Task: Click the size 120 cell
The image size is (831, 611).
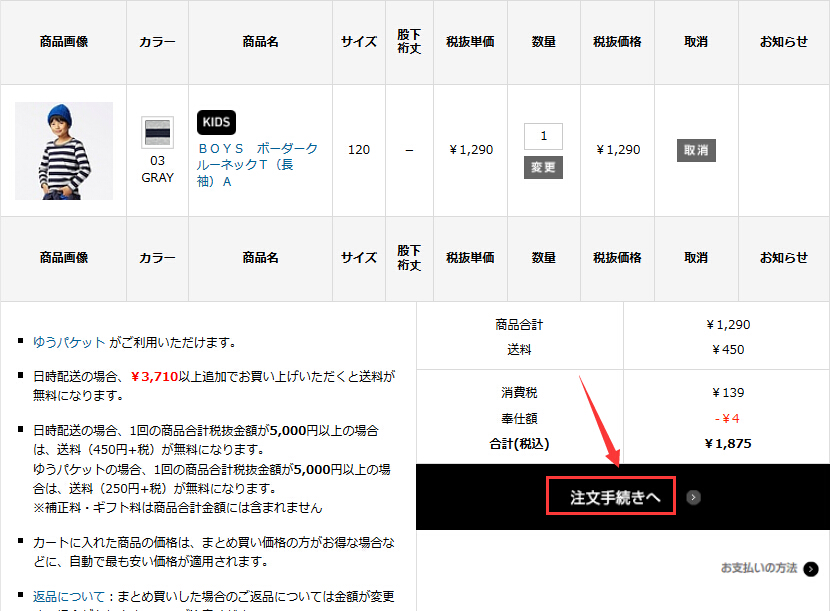Action: click(358, 150)
